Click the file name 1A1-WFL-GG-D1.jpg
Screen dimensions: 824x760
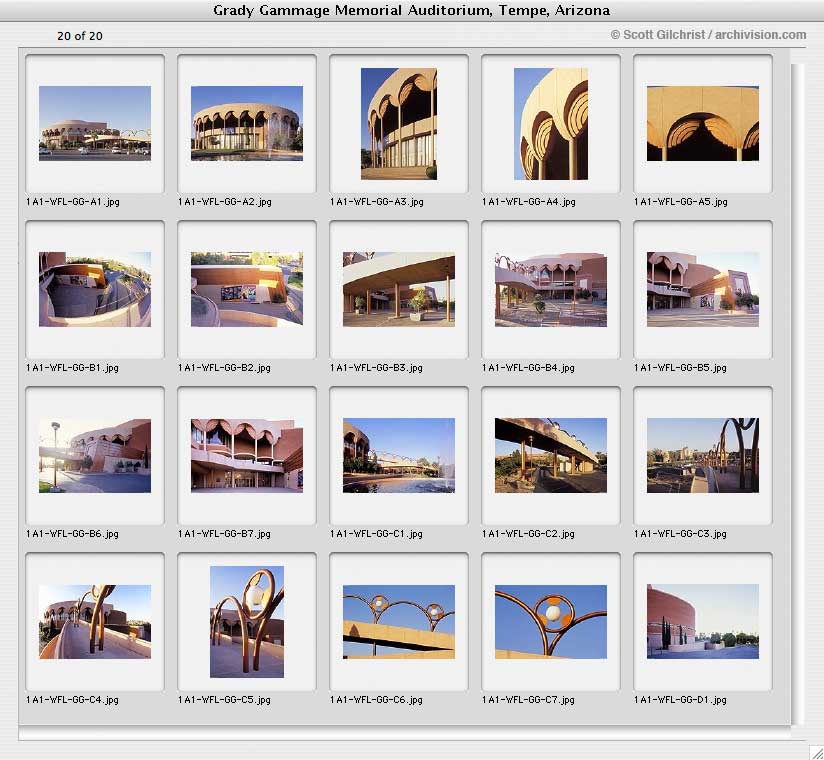pyautogui.click(x=680, y=700)
